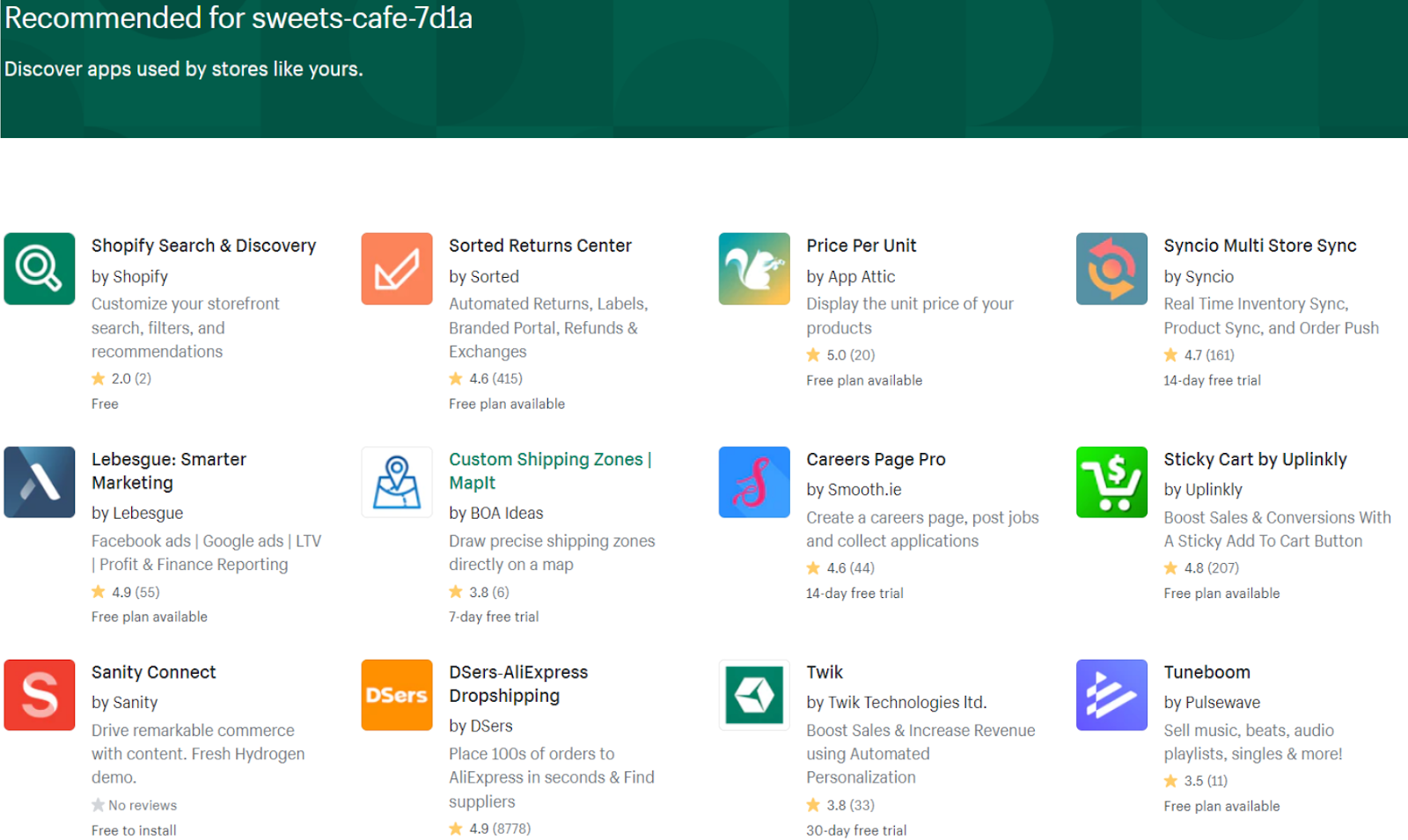Click the 'by Shopify' developer text

(129, 276)
